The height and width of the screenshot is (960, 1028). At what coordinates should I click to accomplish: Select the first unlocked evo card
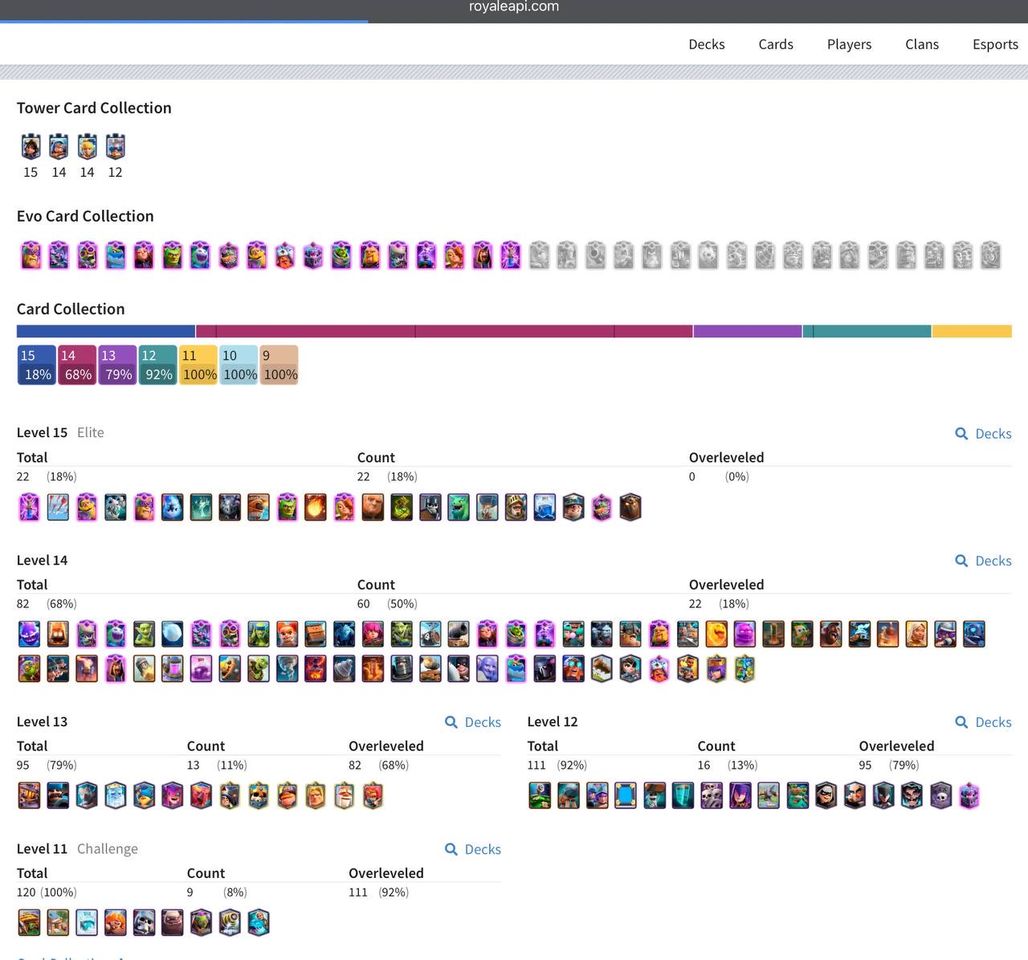pos(31,255)
